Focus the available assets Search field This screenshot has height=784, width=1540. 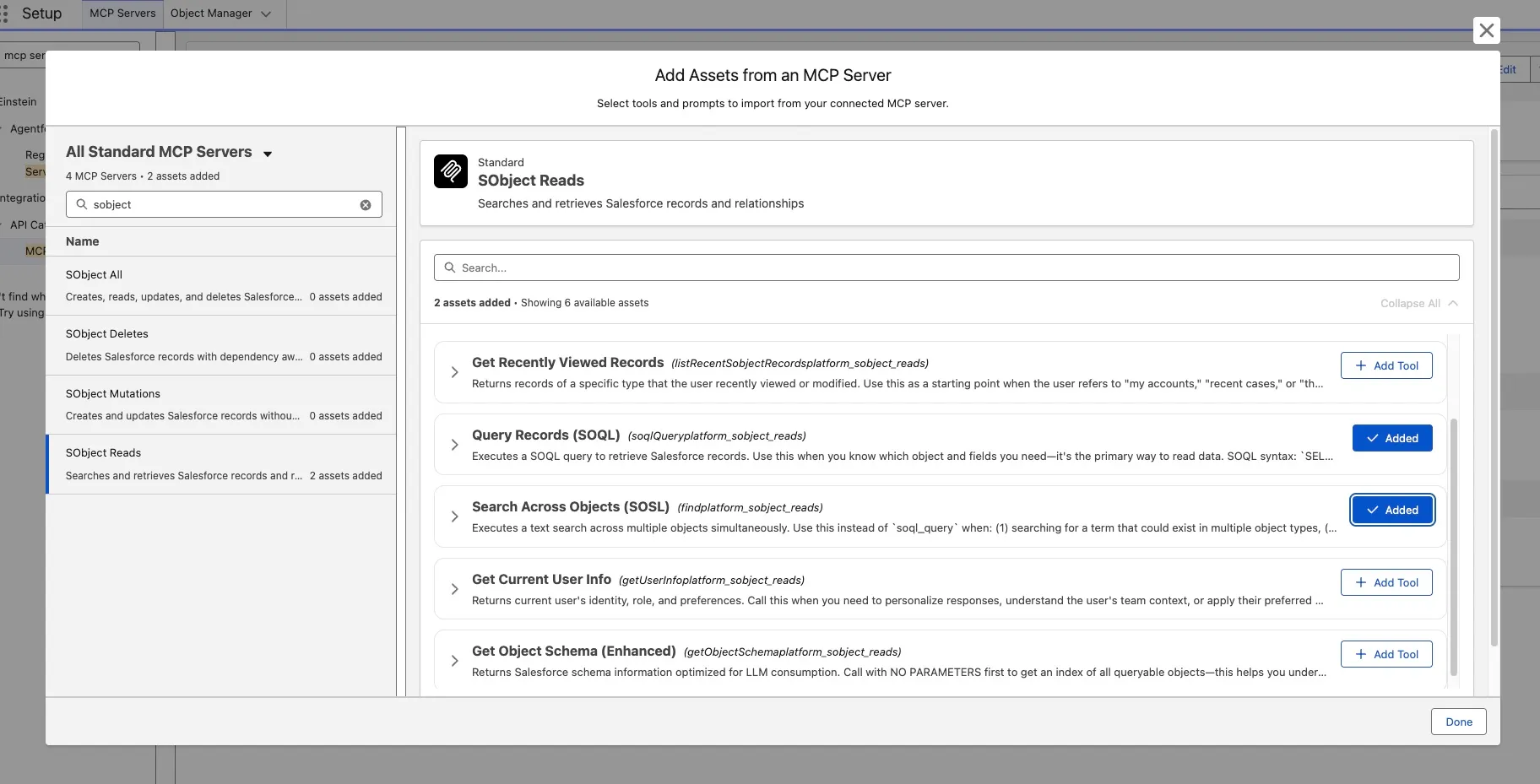click(946, 268)
